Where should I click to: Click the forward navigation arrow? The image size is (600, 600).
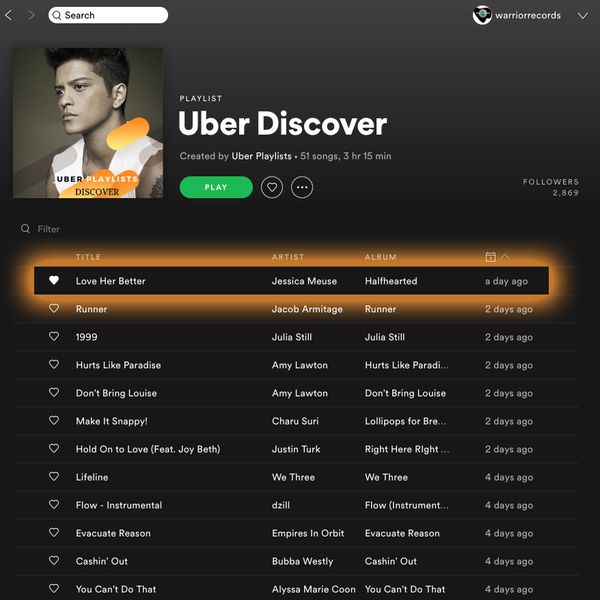pyautogui.click(x=31, y=16)
